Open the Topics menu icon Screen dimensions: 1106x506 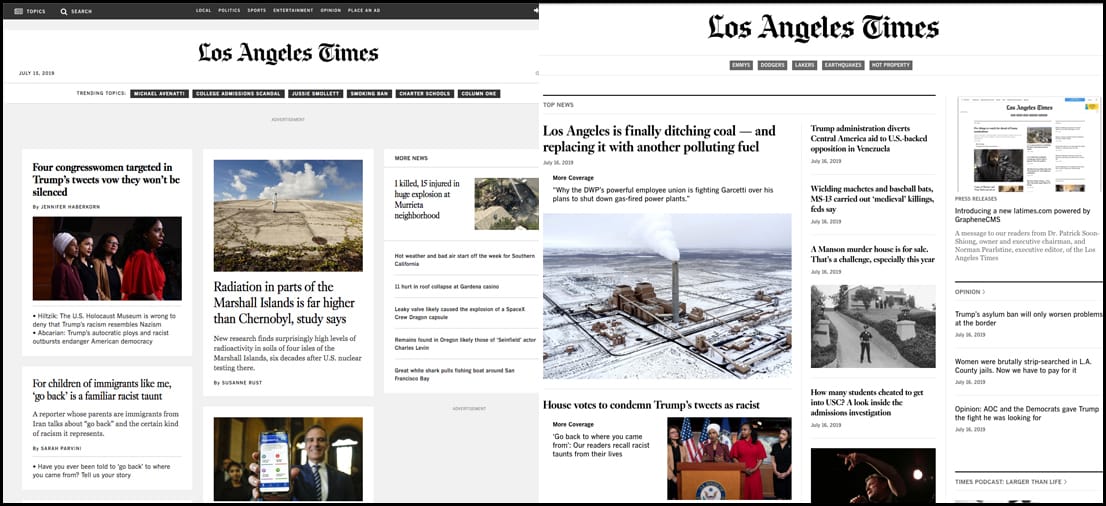pos(19,11)
